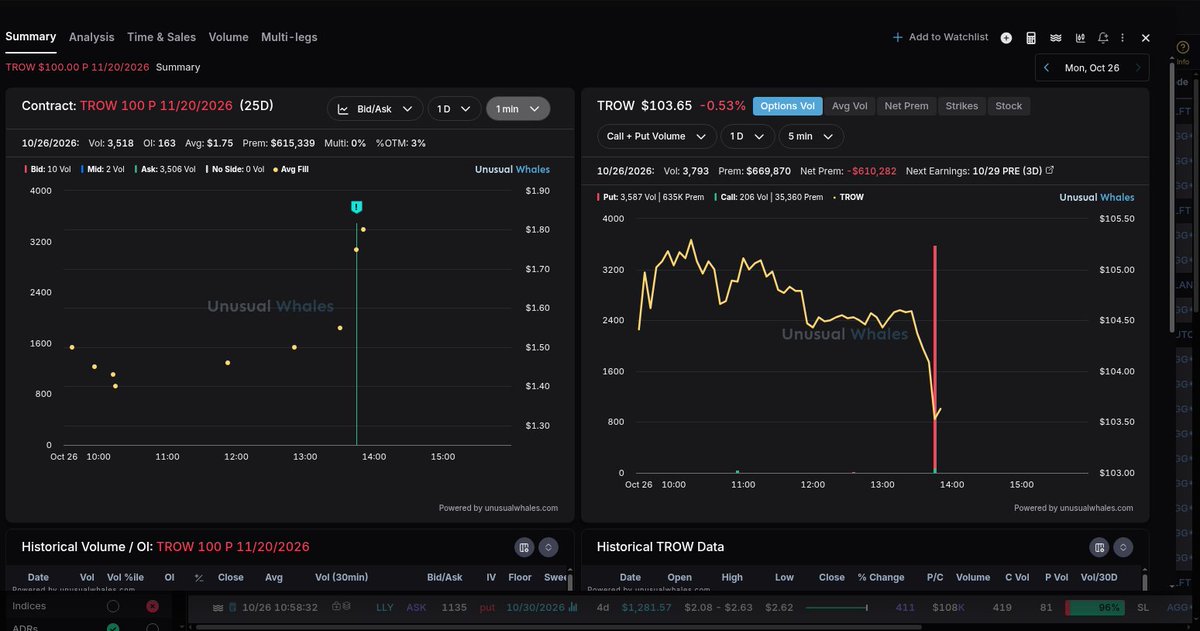The width and height of the screenshot is (1200, 631).
Task: Click the waves icon in LLY flow row
Action: tap(218, 608)
